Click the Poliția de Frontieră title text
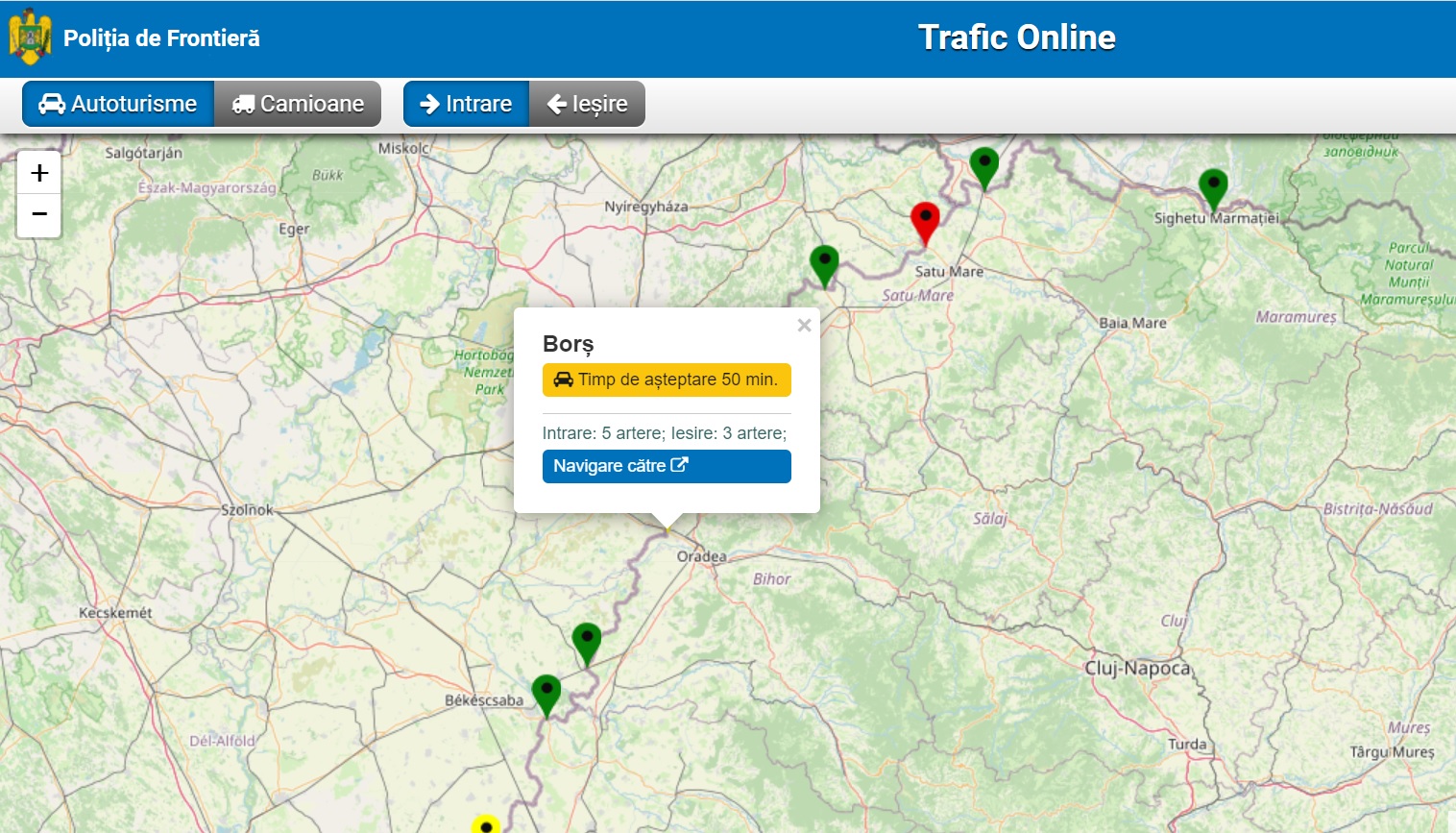Viewport: 1456px width, 833px height. click(161, 38)
